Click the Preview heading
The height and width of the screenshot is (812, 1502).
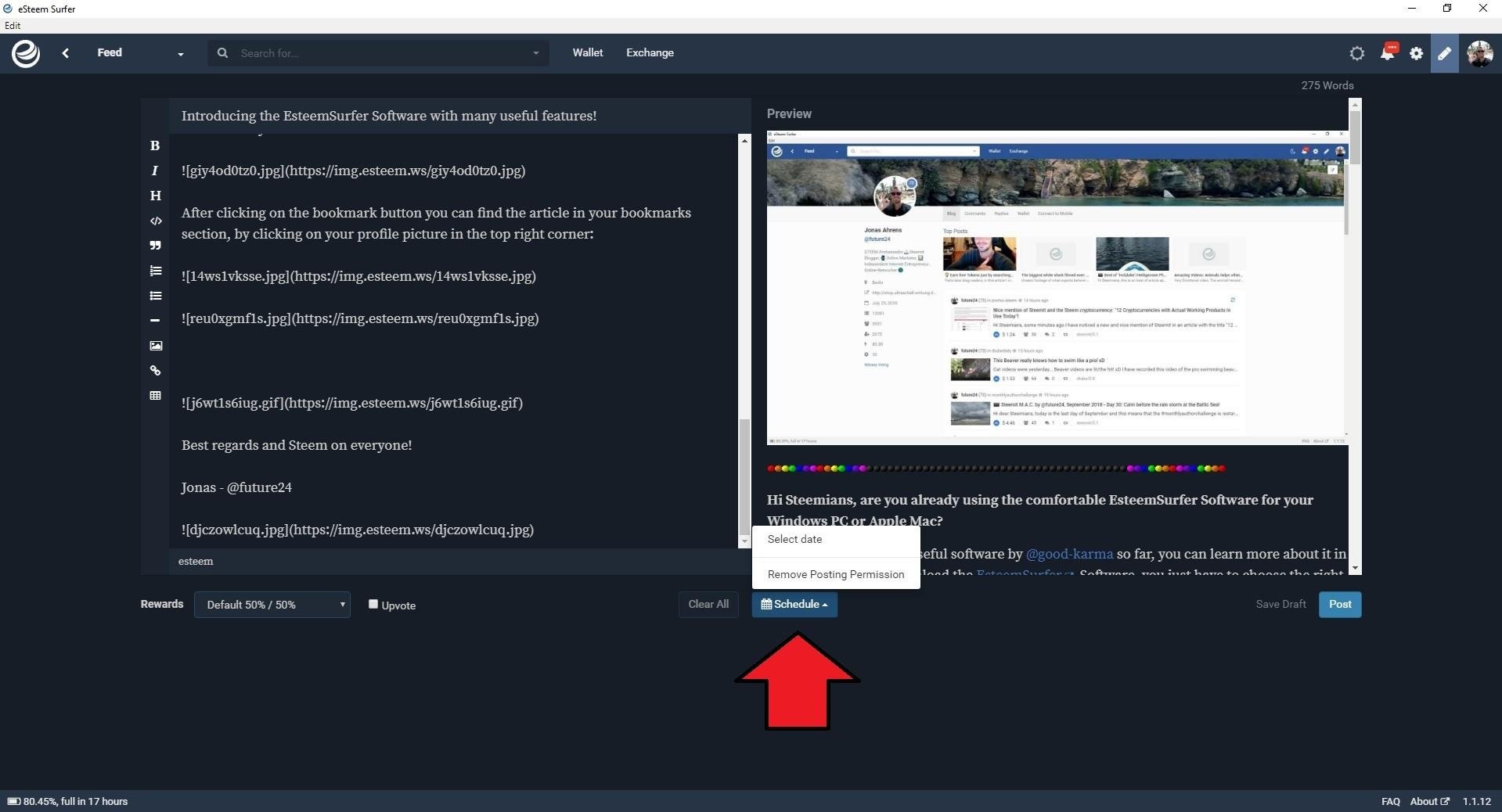[x=789, y=113]
